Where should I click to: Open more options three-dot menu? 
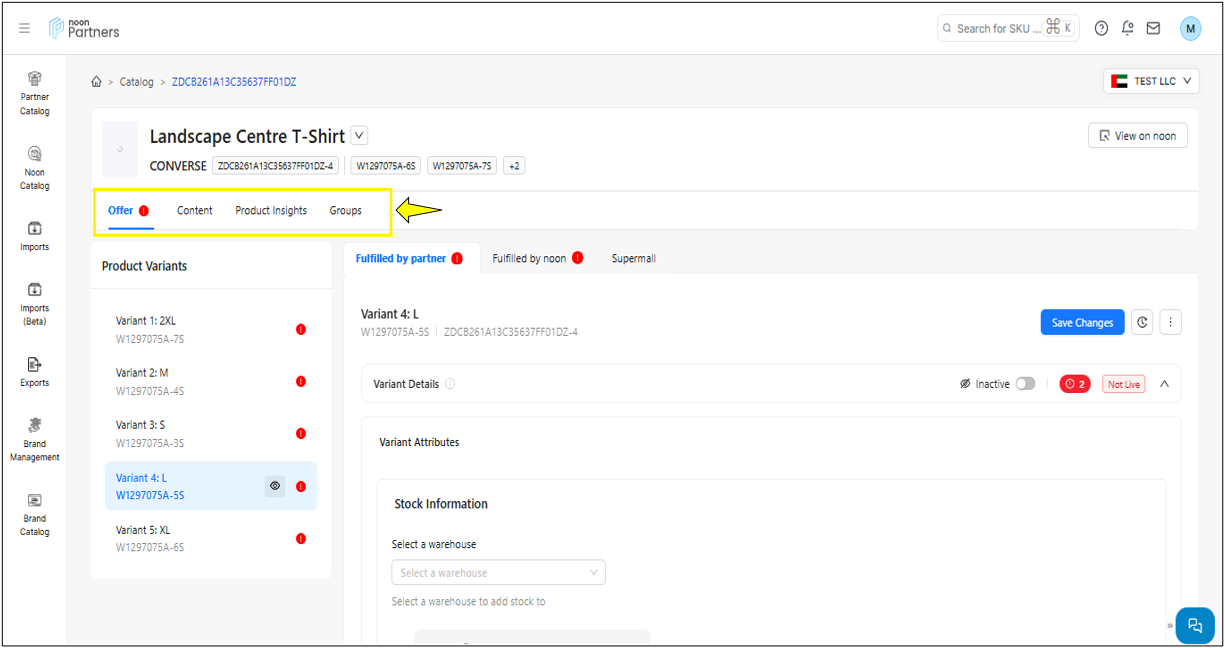click(1171, 322)
